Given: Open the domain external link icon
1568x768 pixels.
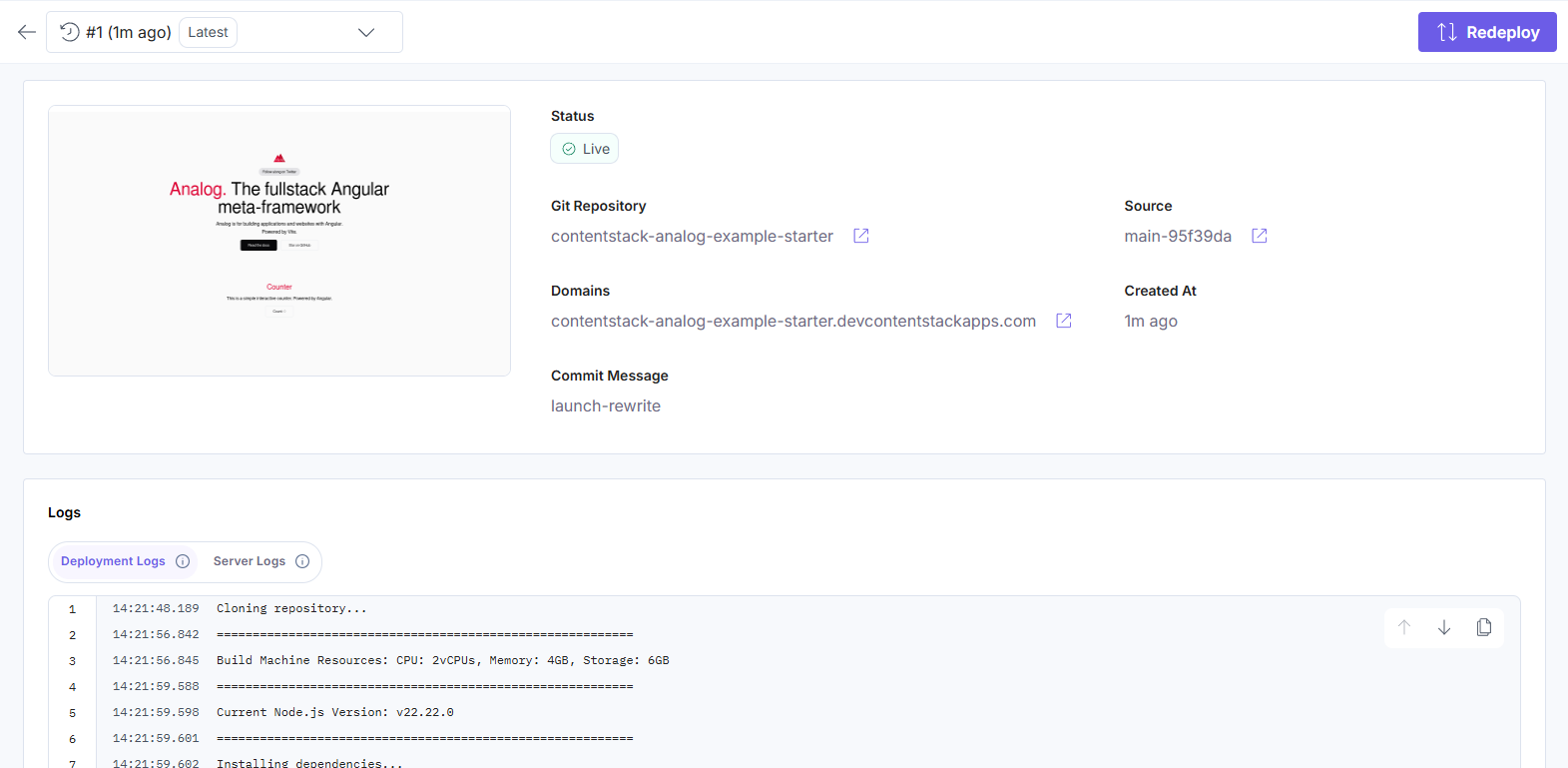Looking at the screenshot, I should pyautogui.click(x=1064, y=321).
